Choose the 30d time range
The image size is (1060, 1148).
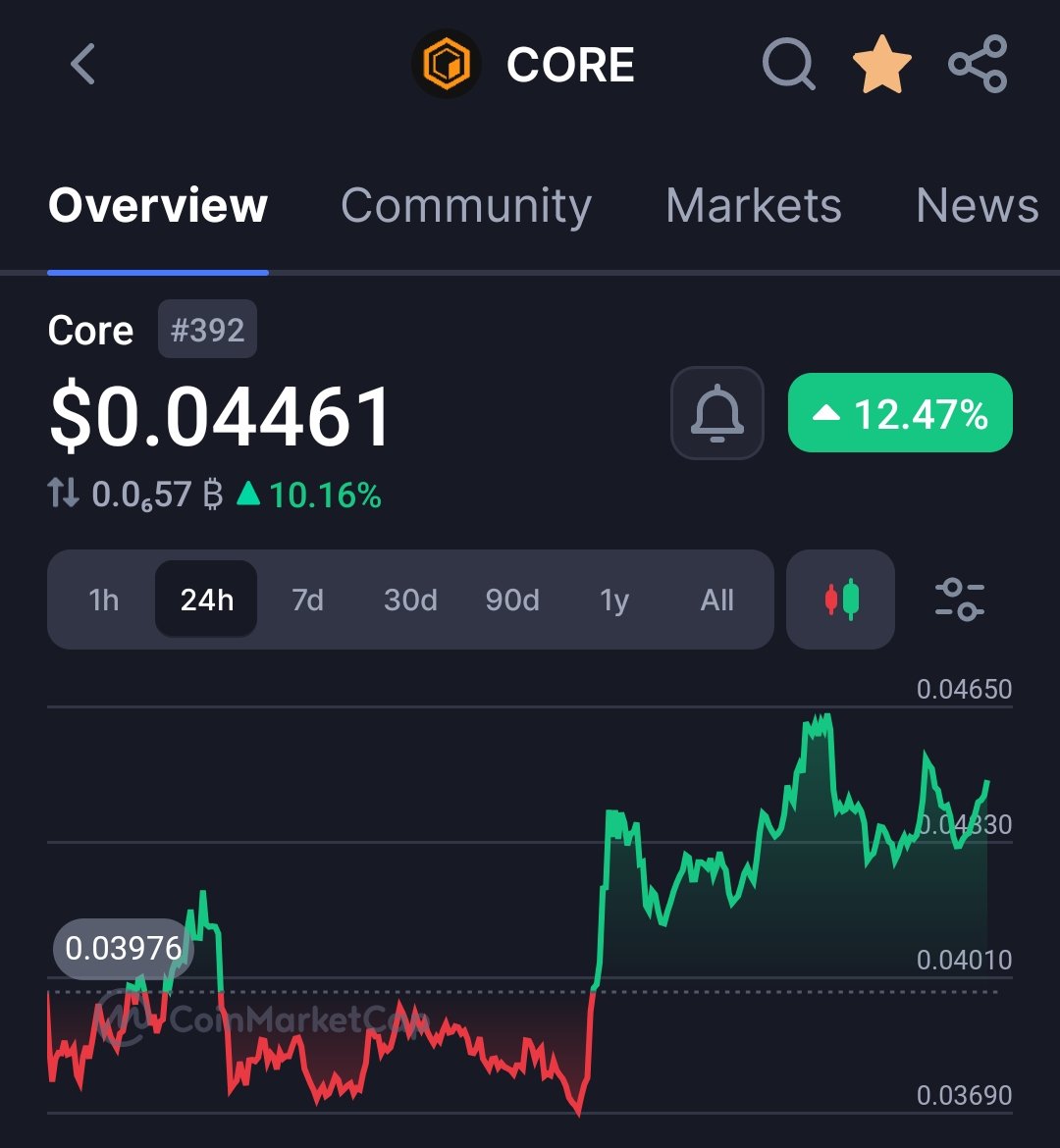(410, 600)
